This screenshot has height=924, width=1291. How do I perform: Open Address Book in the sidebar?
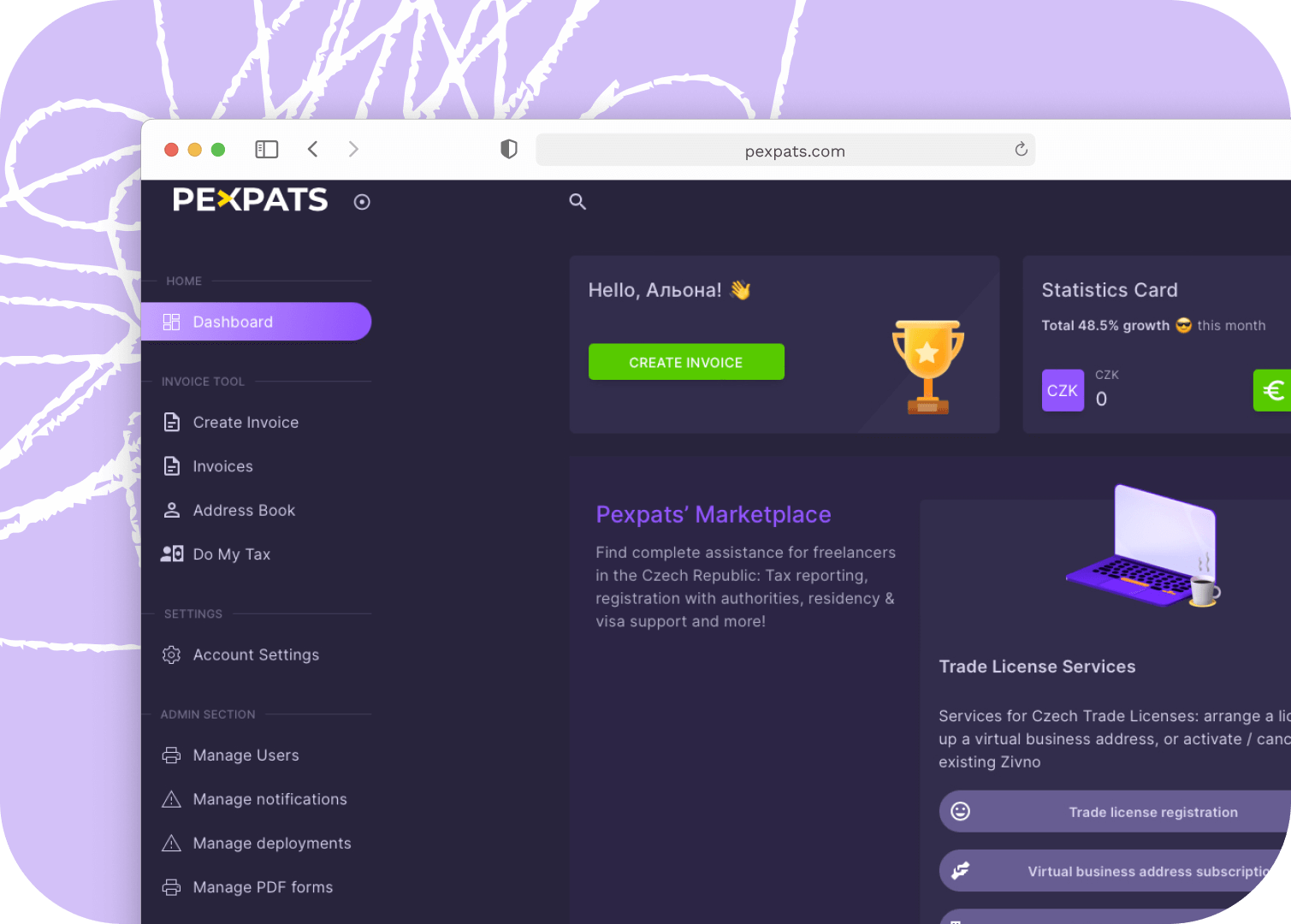256,511
